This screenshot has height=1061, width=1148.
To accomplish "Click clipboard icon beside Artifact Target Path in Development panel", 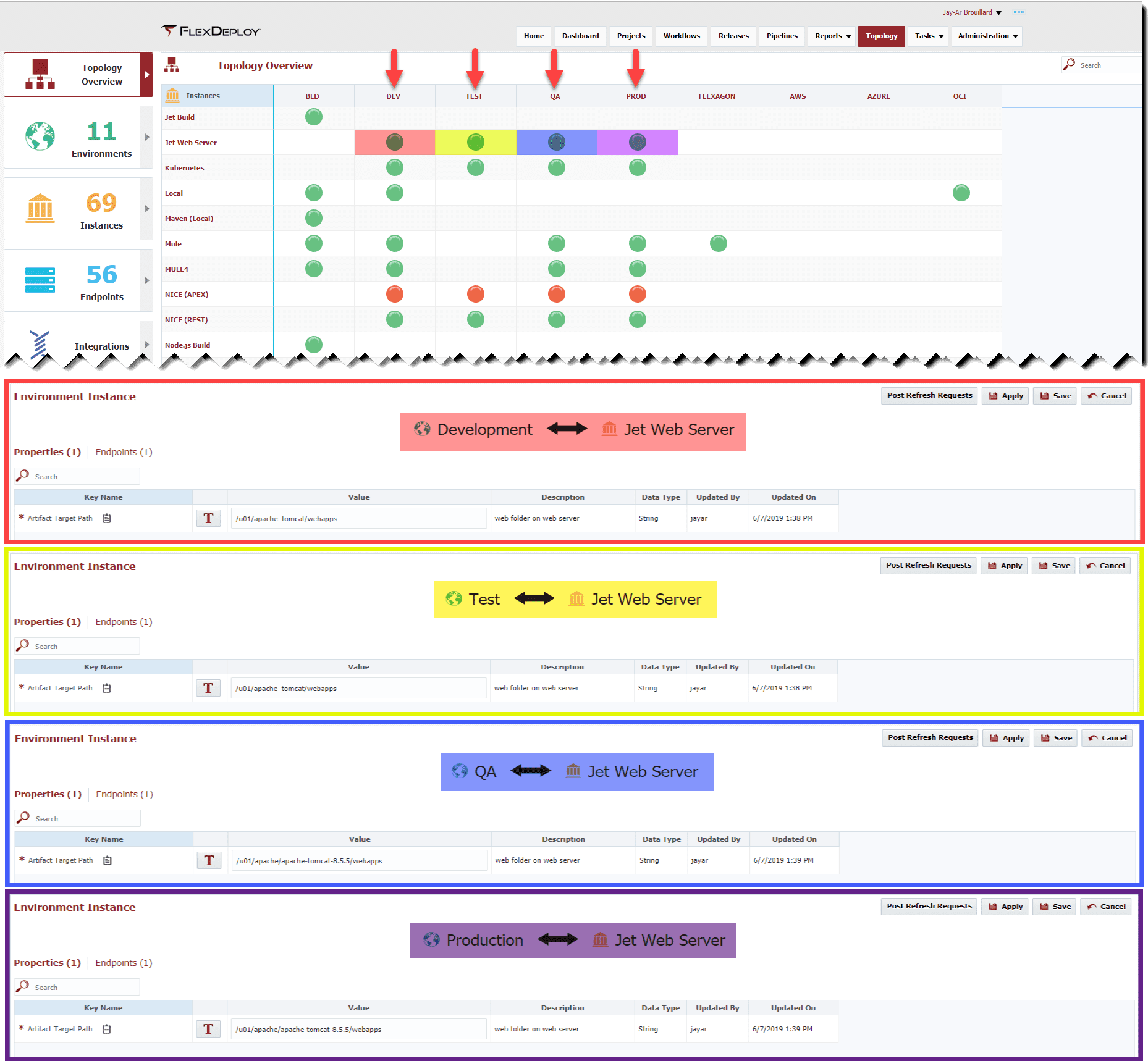I will pyautogui.click(x=107, y=518).
